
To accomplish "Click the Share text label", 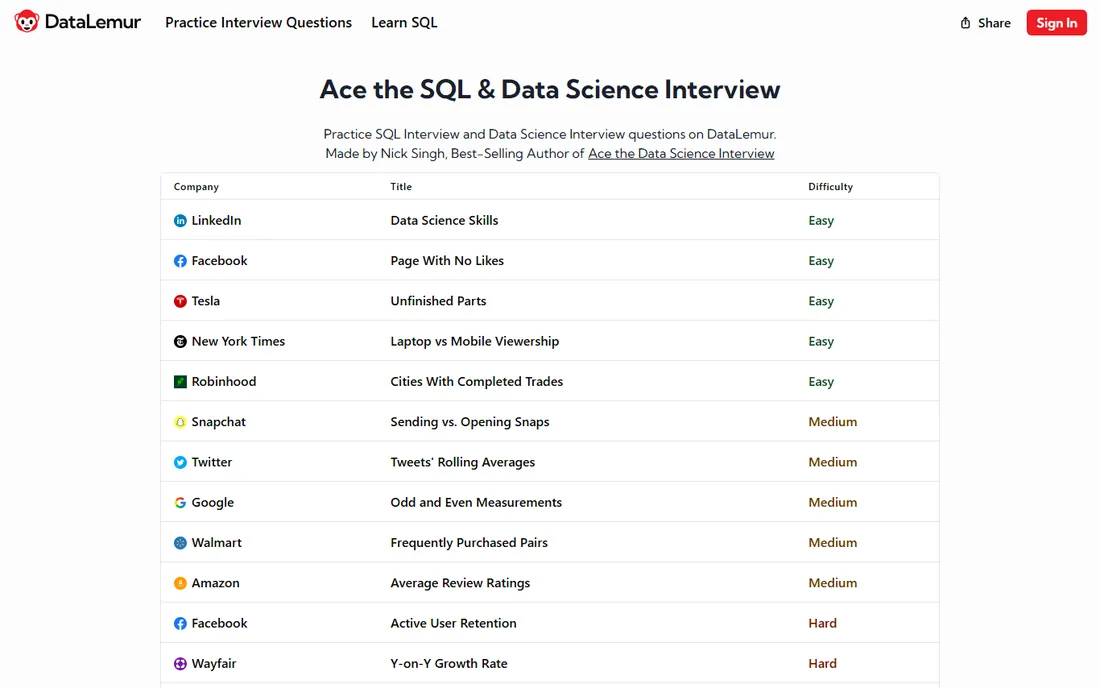I will [x=994, y=23].
